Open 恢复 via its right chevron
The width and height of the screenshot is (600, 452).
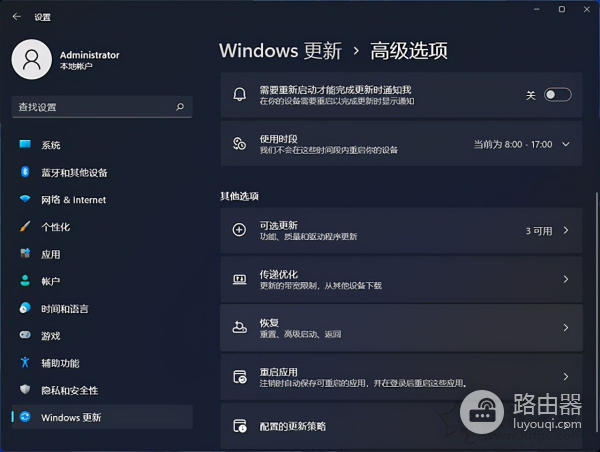pos(566,328)
